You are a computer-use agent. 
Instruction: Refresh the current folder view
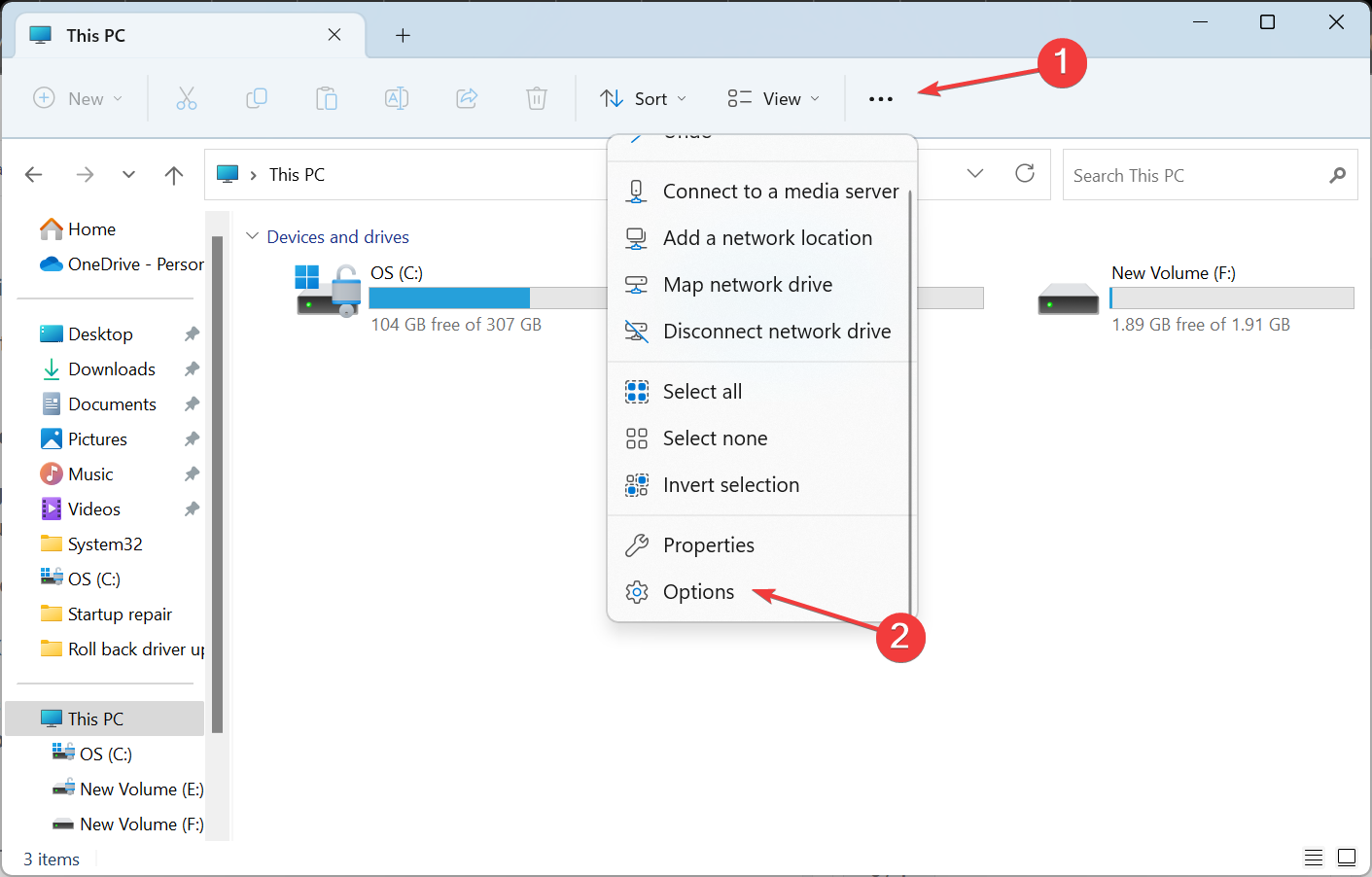pos(1025,174)
